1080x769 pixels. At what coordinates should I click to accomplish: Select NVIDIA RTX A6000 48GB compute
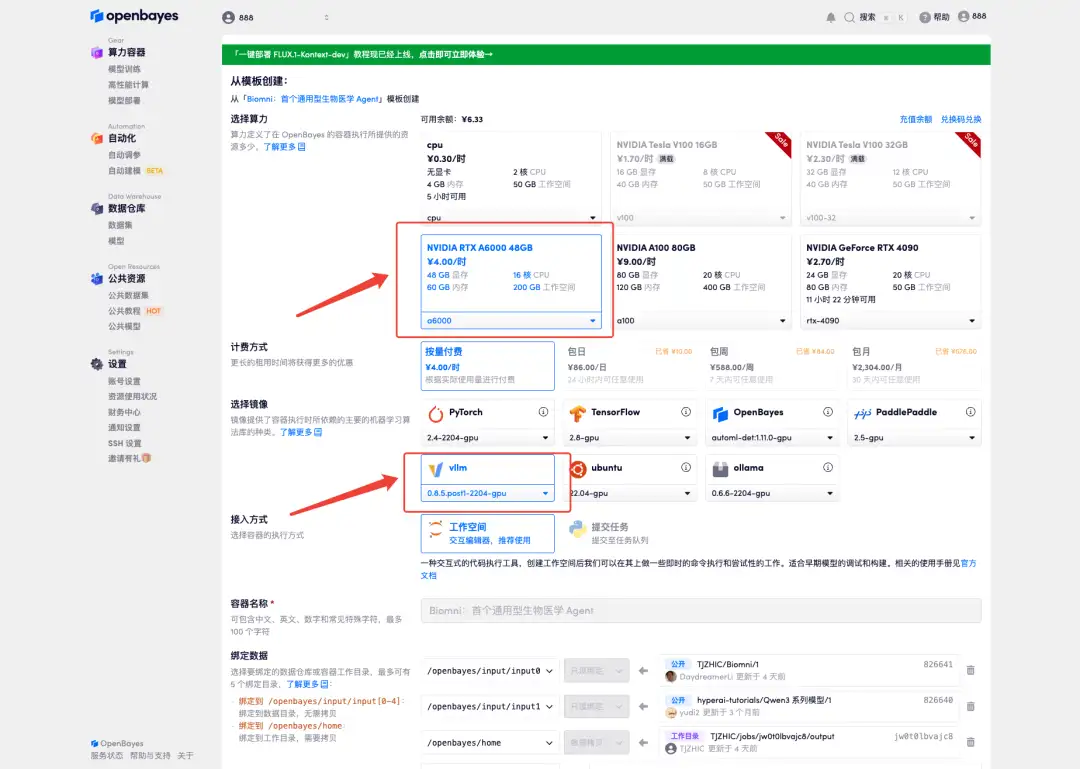pyautogui.click(x=510, y=281)
